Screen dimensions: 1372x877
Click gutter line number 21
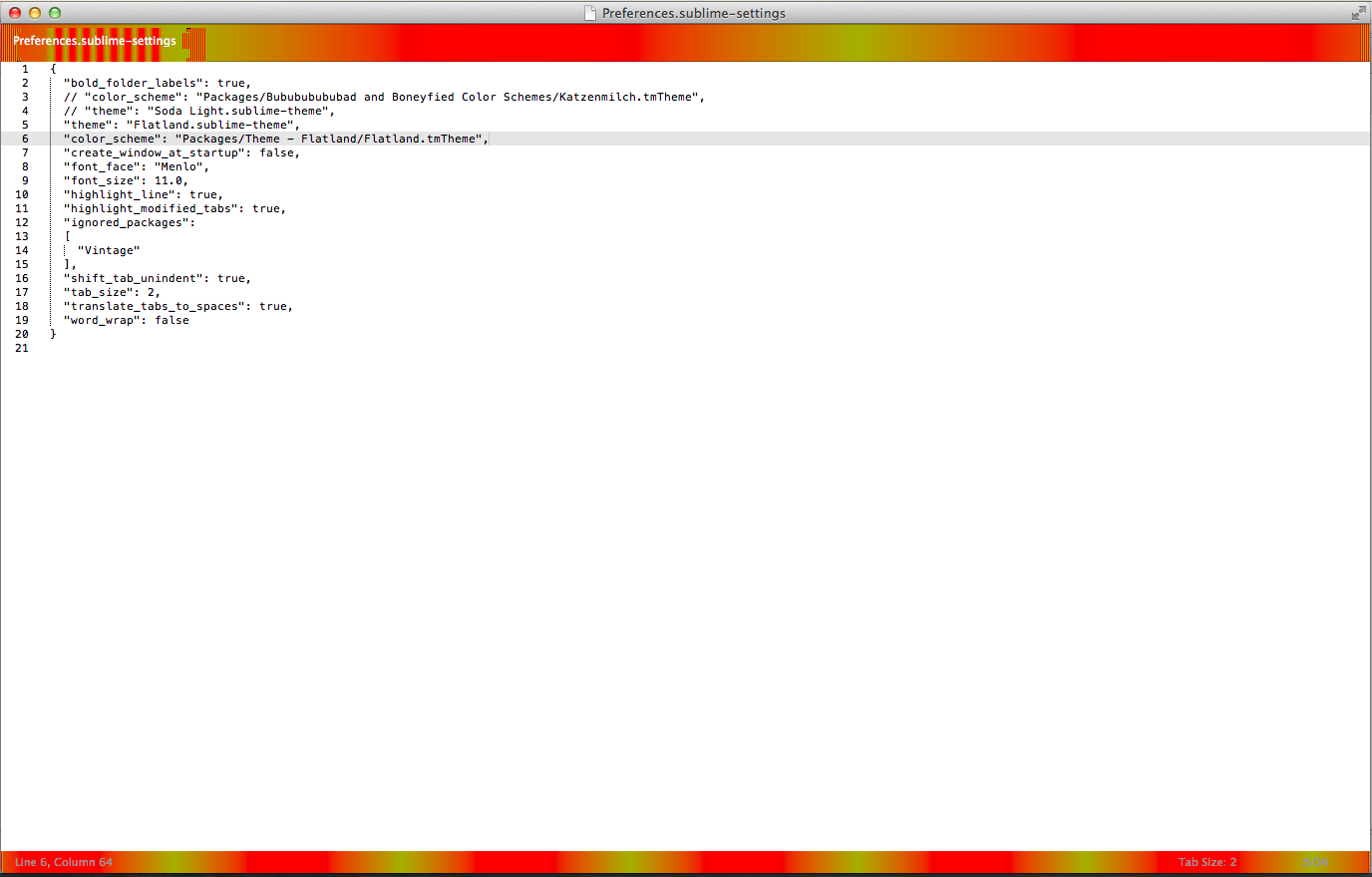(x=22, y=349)
